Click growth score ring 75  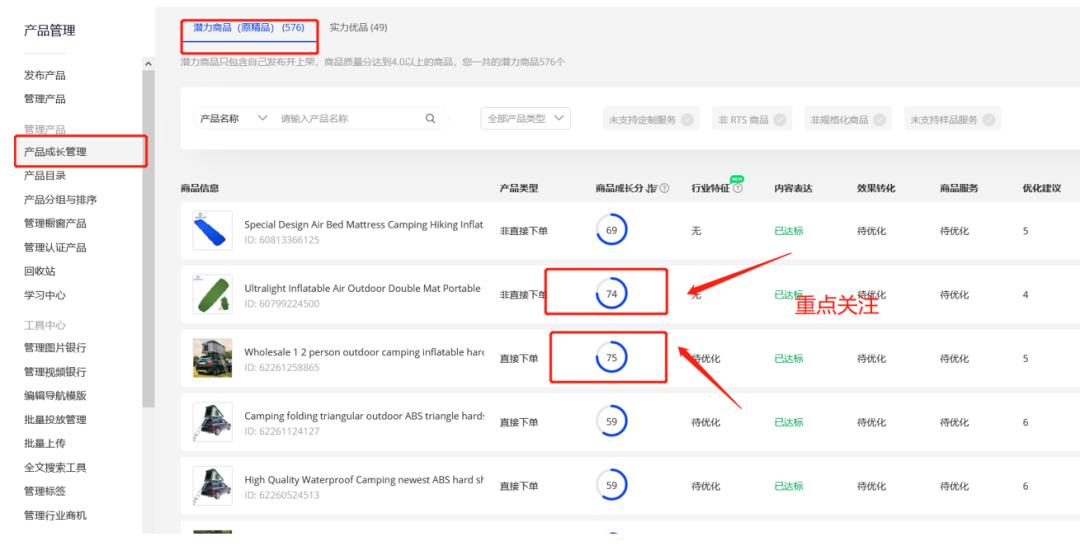pos(612,358)
